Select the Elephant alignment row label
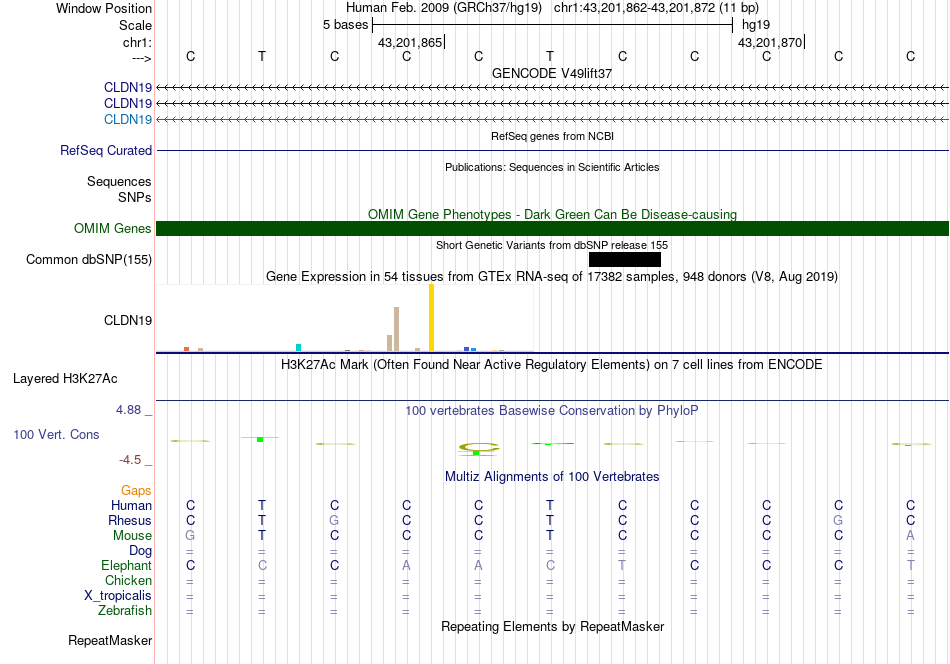The height and width of the screenshot is (664, 950). [x=126, y=565]
